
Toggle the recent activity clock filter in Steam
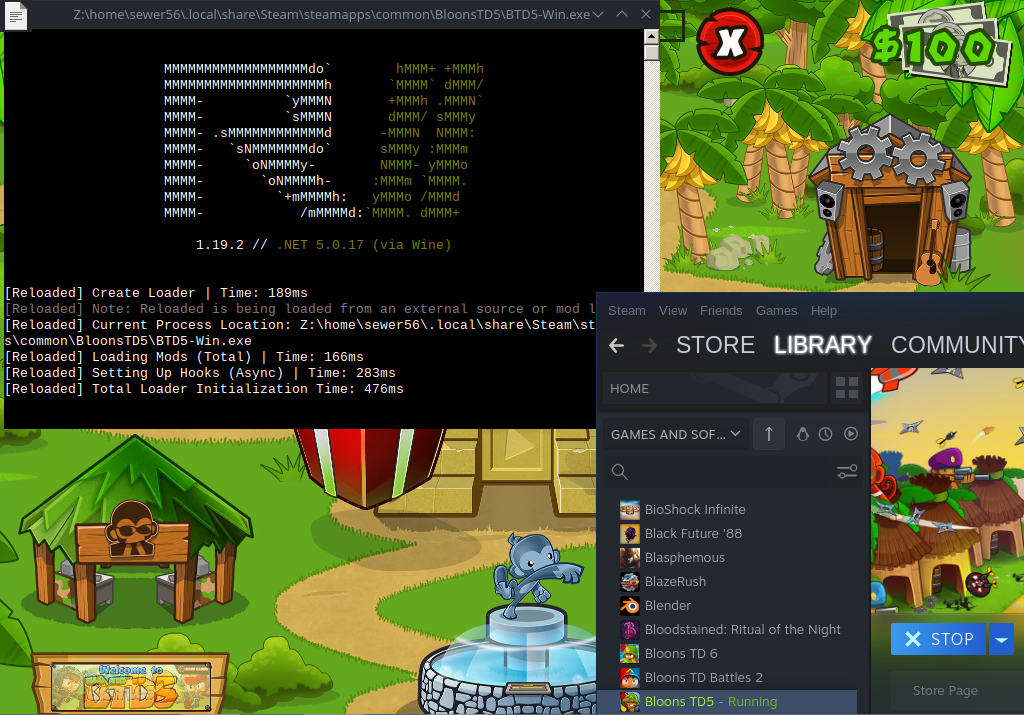click(825, 434)
